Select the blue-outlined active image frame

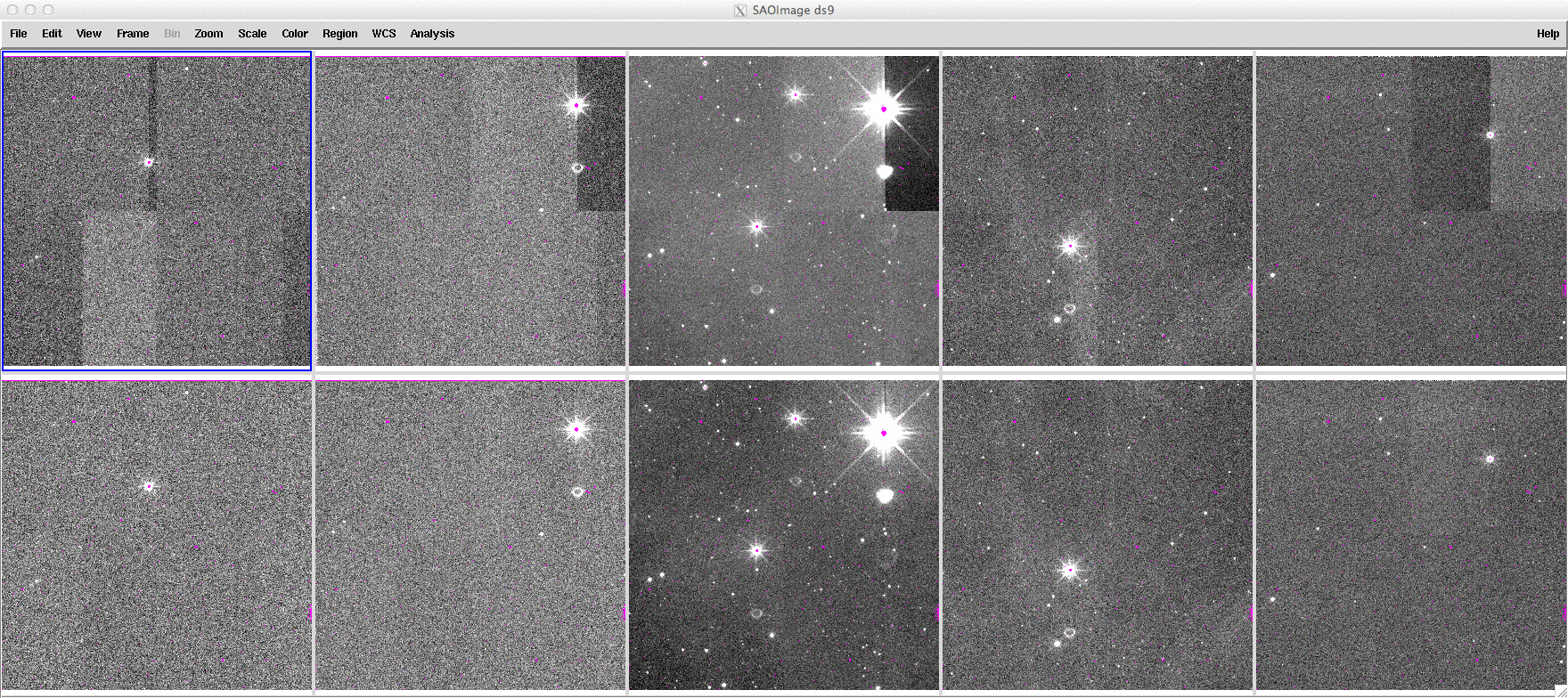[x=157, y=211]
